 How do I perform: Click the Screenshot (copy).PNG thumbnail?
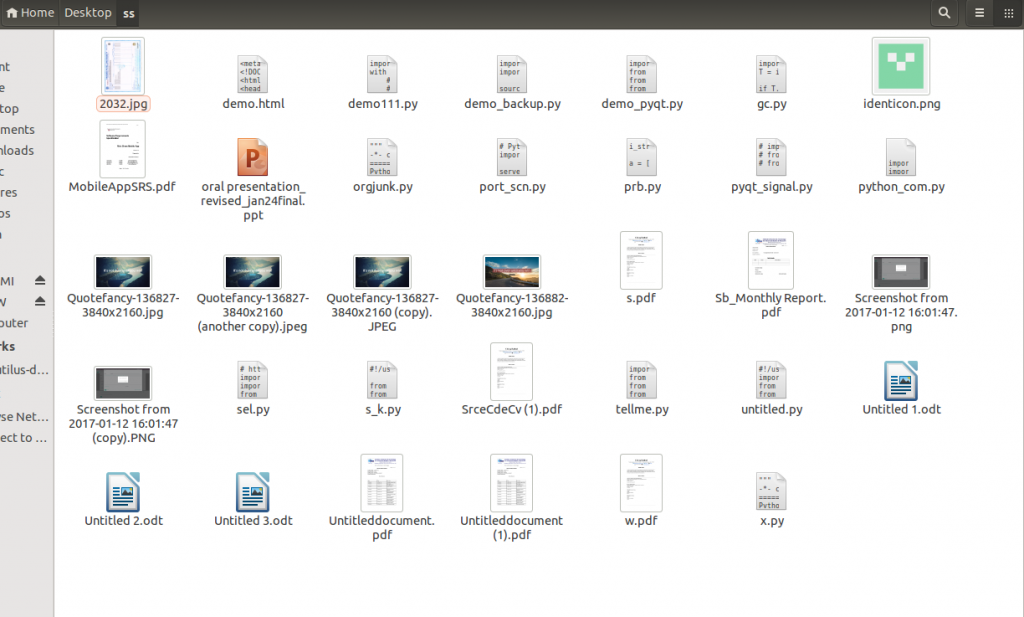pyautogui.click(x=123, y=383)
